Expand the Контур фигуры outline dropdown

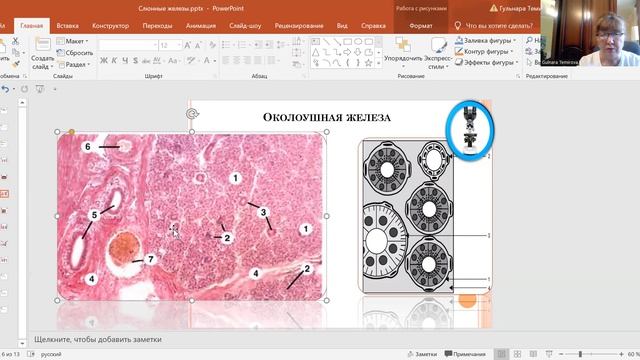click(484, 51)
